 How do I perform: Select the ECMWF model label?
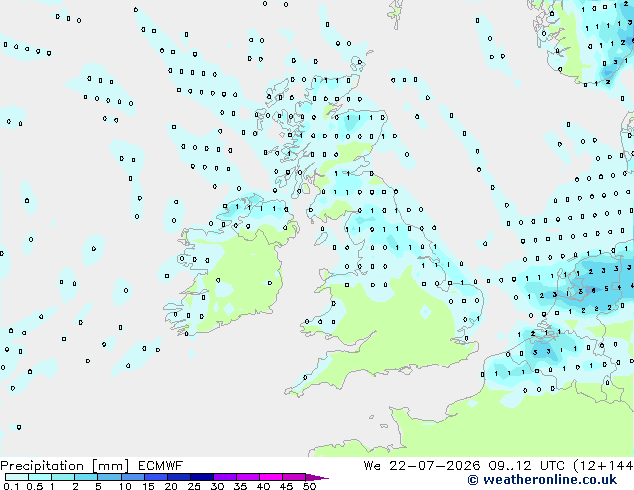[x=161, y=466]
